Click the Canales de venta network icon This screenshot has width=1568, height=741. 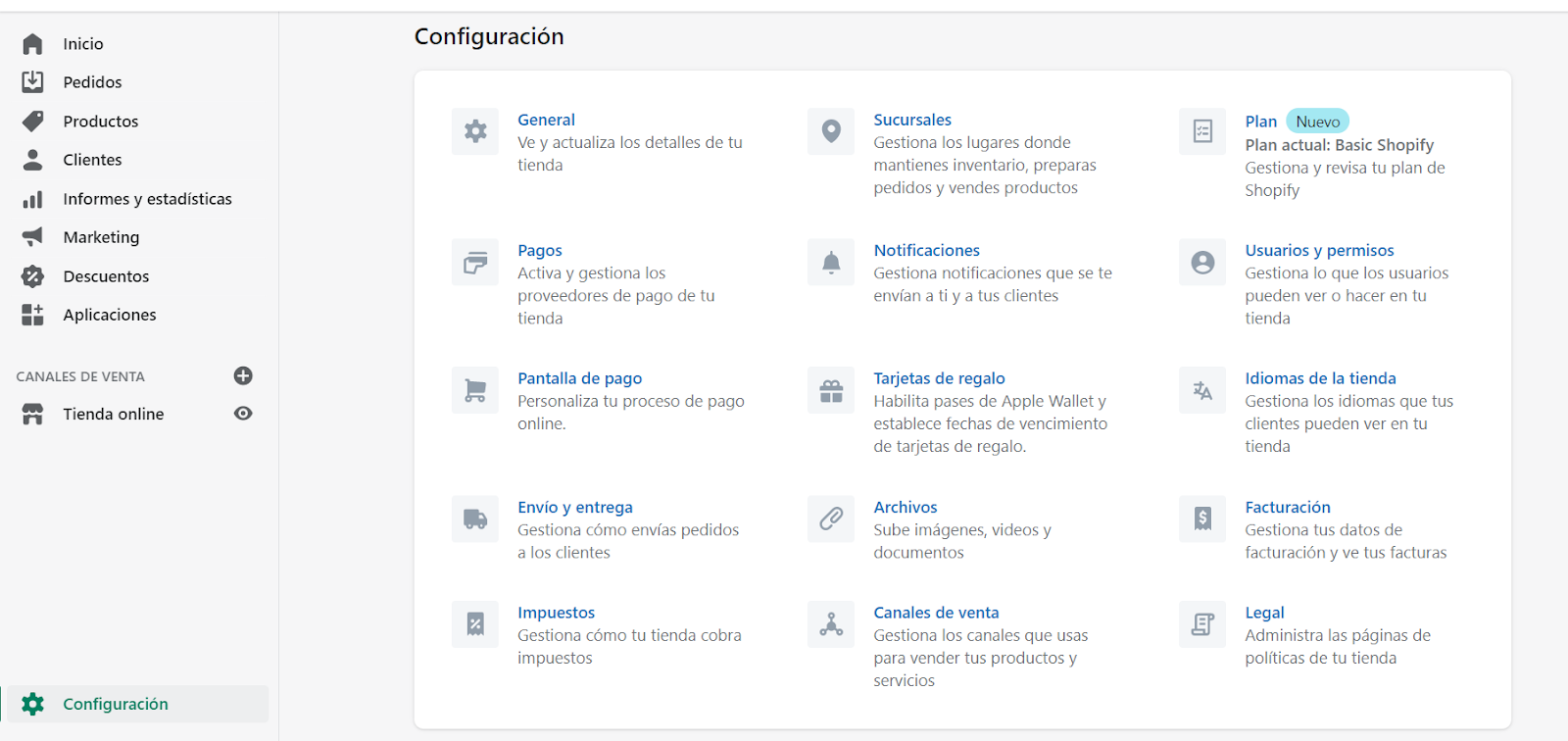pyautogui.click(x=831, y=624)
